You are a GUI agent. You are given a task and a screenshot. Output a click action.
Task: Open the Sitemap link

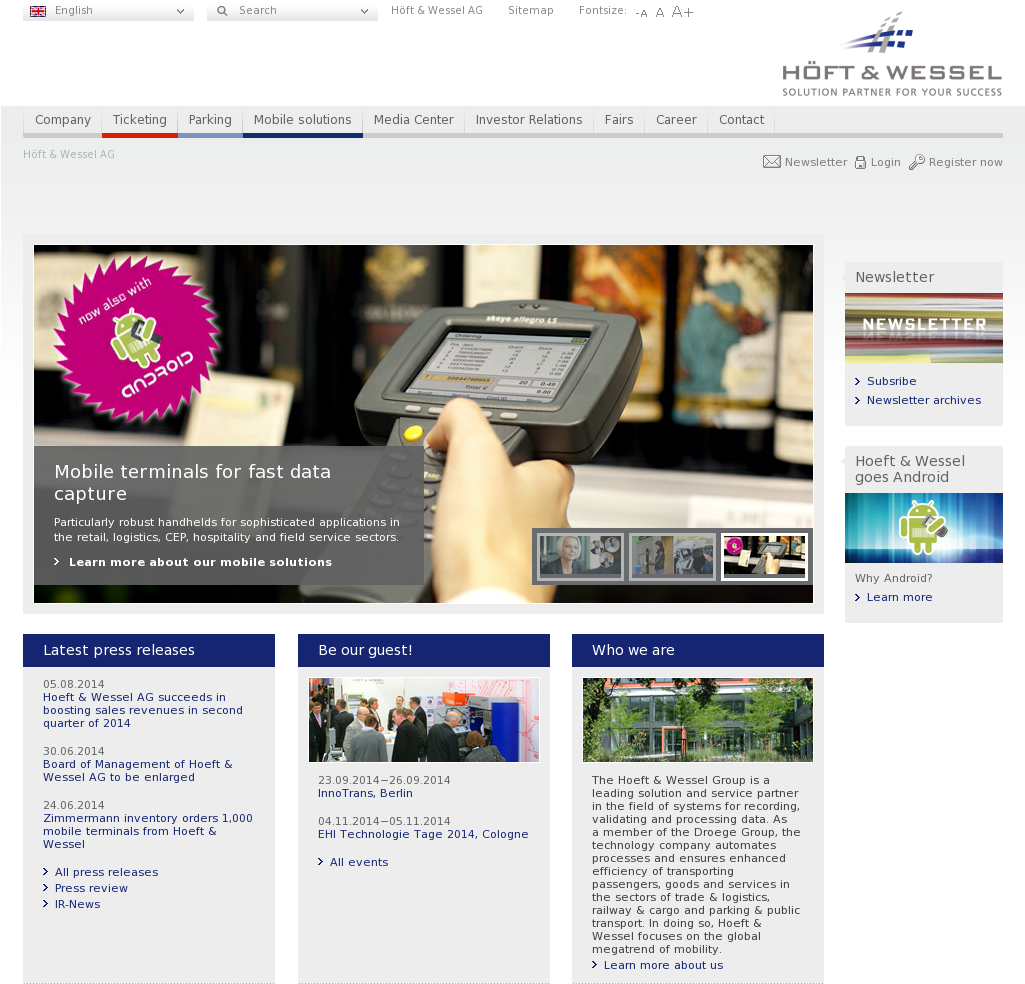point(531,10)
